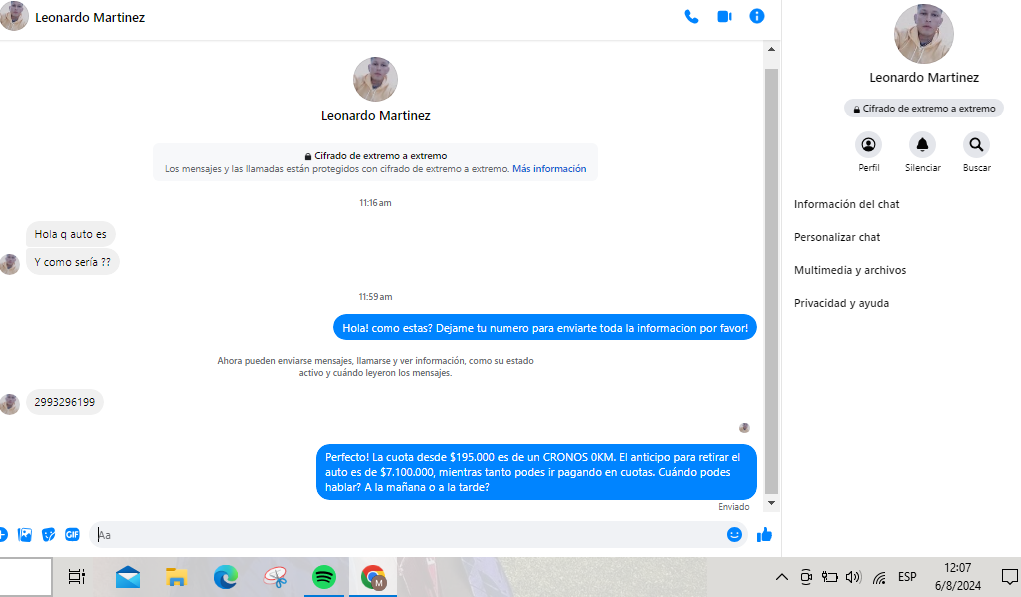Send a thumbs-up like
Screen dimensions: 1021x597
(x=765, y=534)
